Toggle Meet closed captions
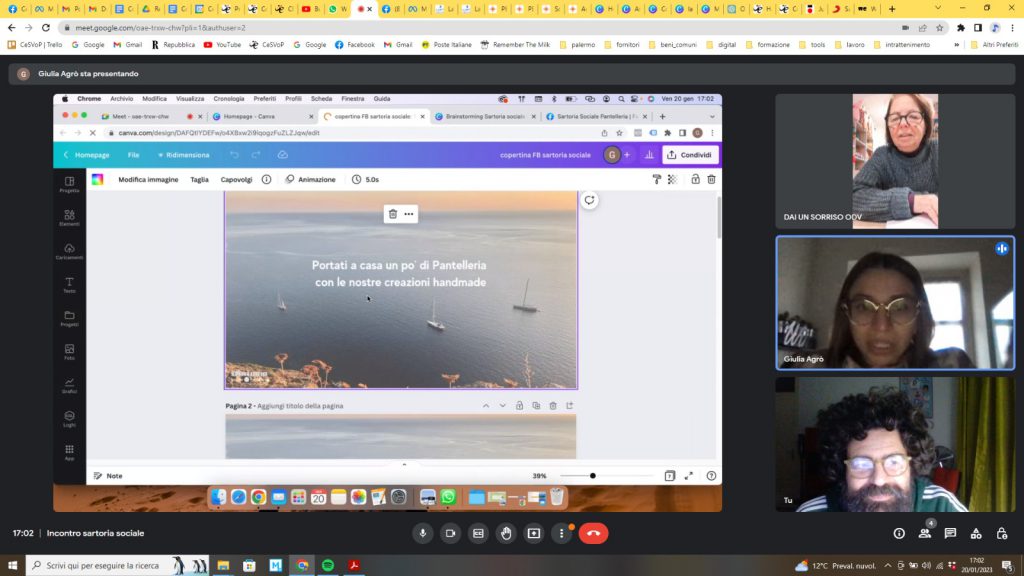 coord(478,534)
